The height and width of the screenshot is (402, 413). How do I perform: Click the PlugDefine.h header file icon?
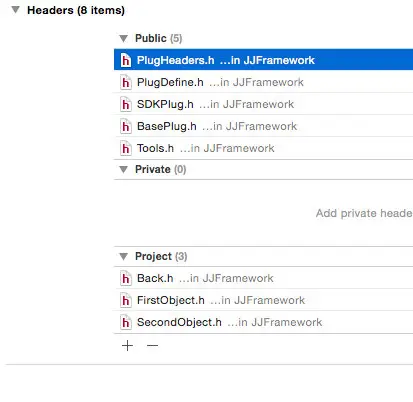point(126,82)
